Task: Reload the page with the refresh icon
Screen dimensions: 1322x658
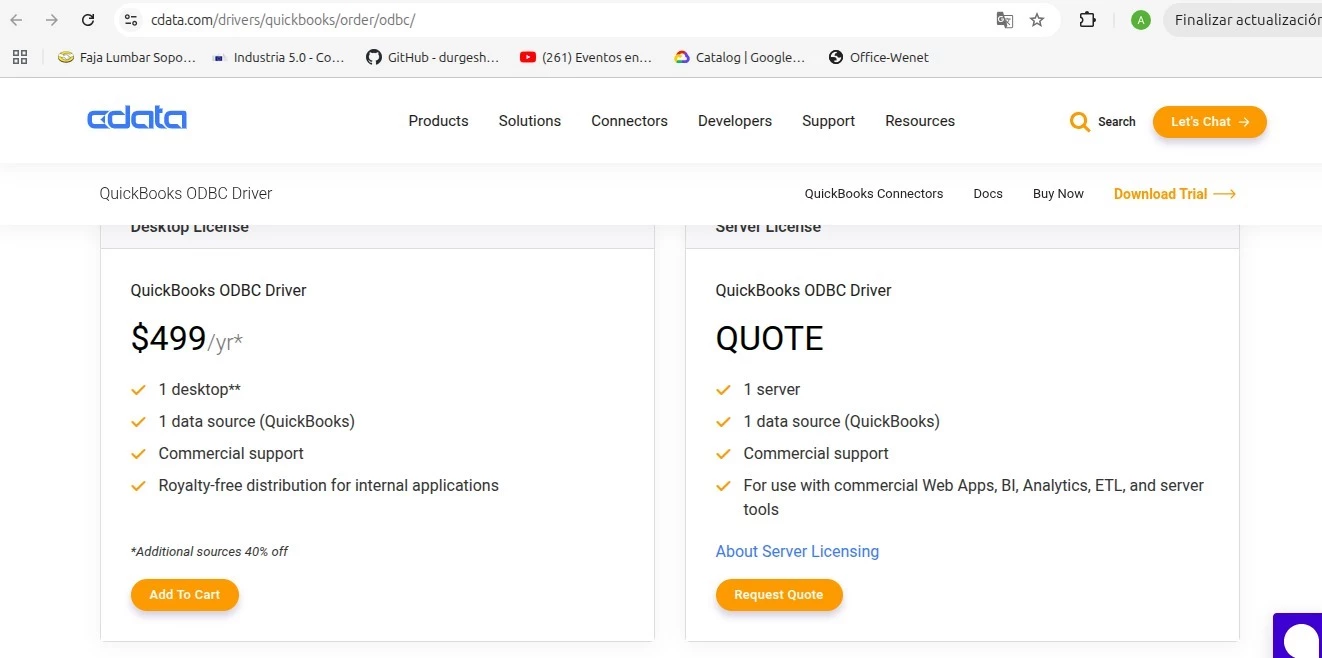Action: 88,20
